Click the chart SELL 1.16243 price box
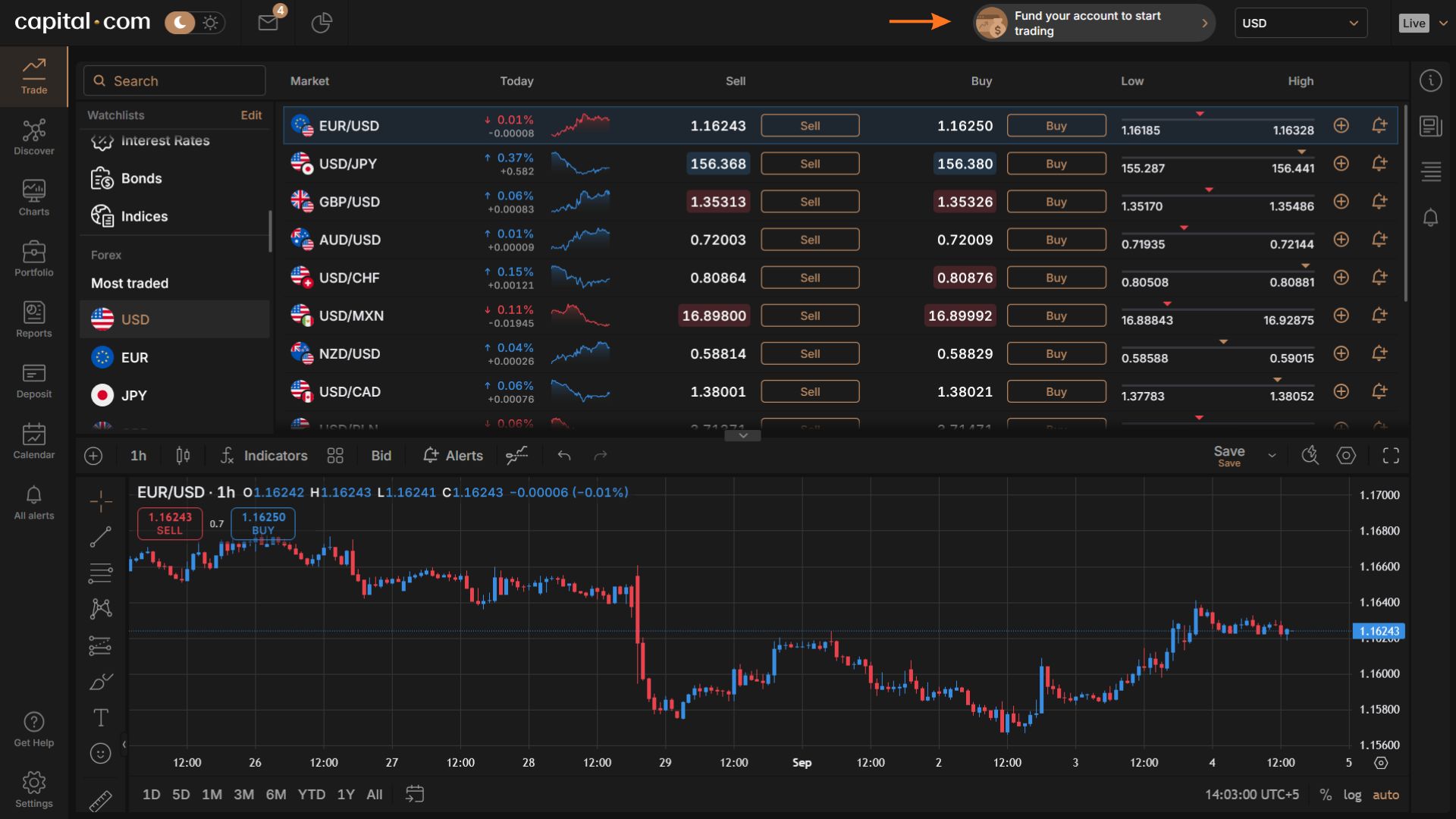Screen dimensions: 1456x819 coord(170,523)
